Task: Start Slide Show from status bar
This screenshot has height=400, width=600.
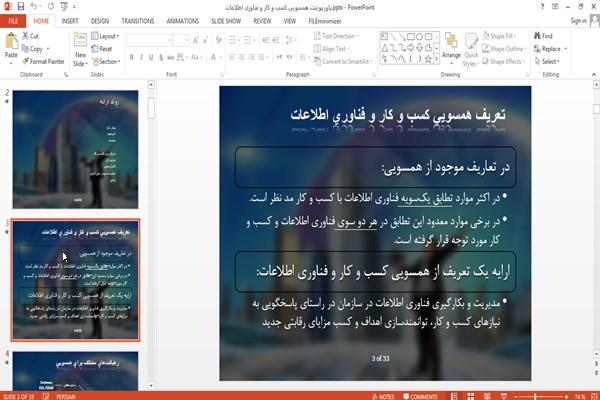Action: tap(504, 396)
